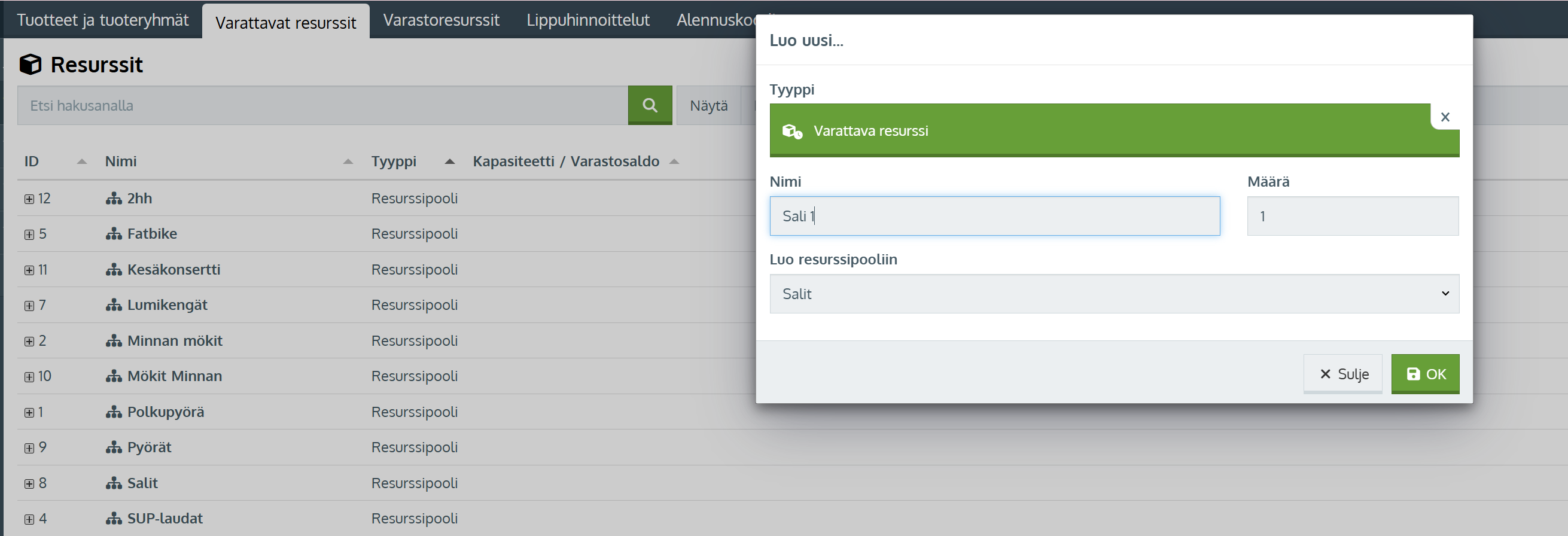Click the pool icon beside Kesäkonsertti
1568x536 pixels.
point(114,270)
